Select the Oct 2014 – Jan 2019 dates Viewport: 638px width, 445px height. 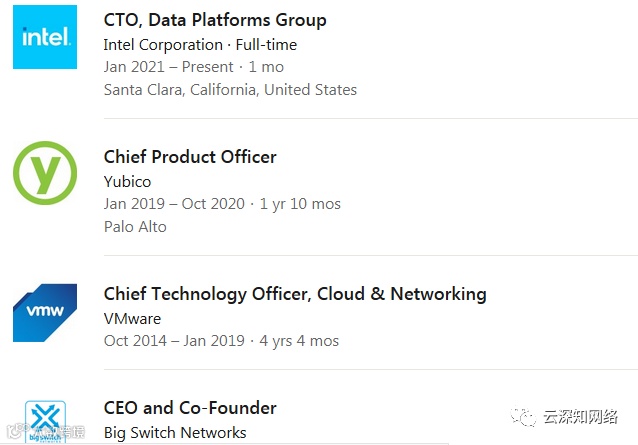[x=174, y=341]
